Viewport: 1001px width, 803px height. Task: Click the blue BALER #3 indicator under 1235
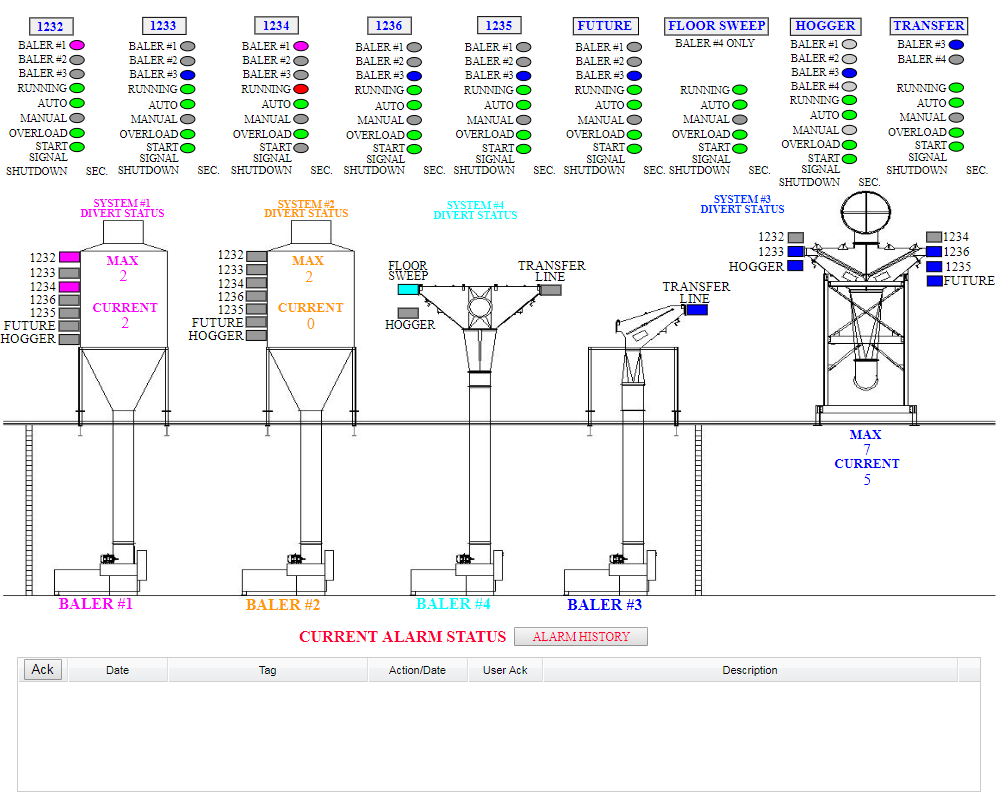523,76
